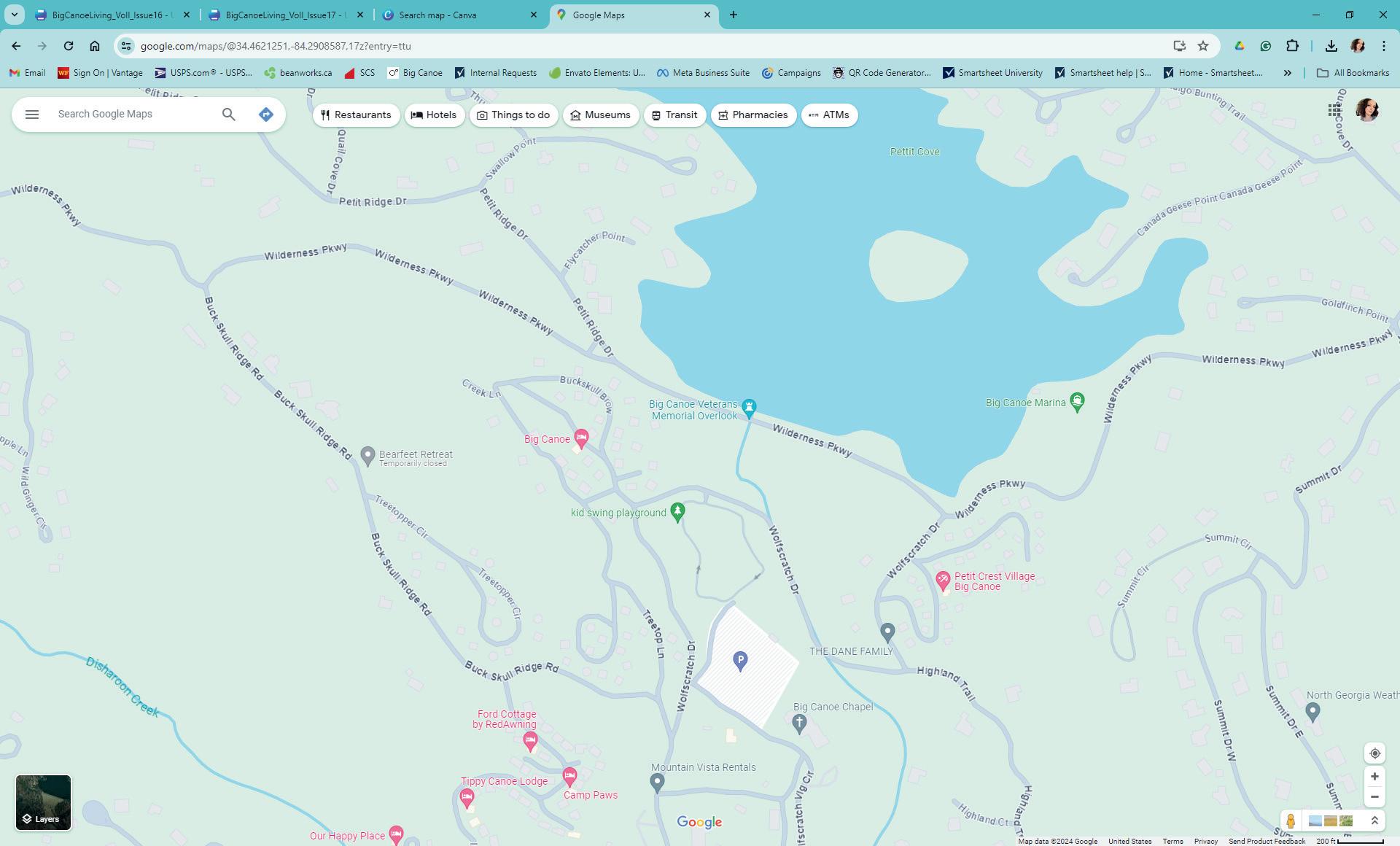This screenshot has height=846, width=1400.
Task: Toggle the Hotels filter chip
Action: (x=435, y=115)
